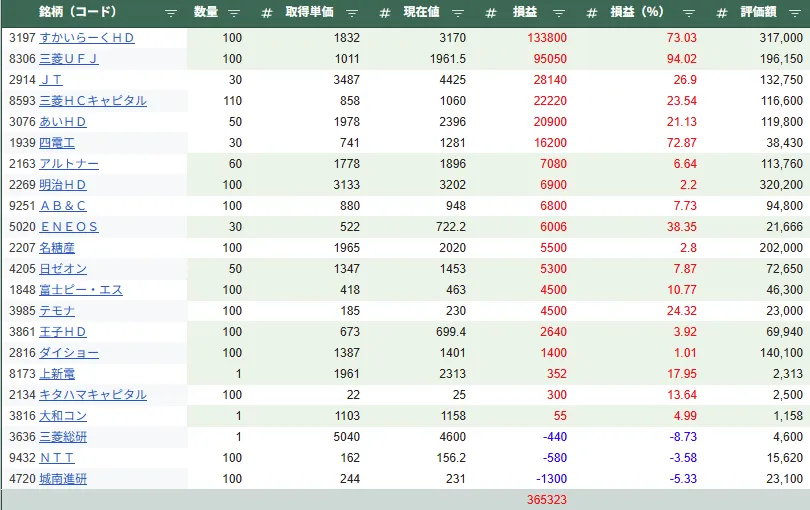Select profit cell 133800 for すかいらーくＨＤ
The height and width of the screenshot is (510, 810).
tap(547, 38)
